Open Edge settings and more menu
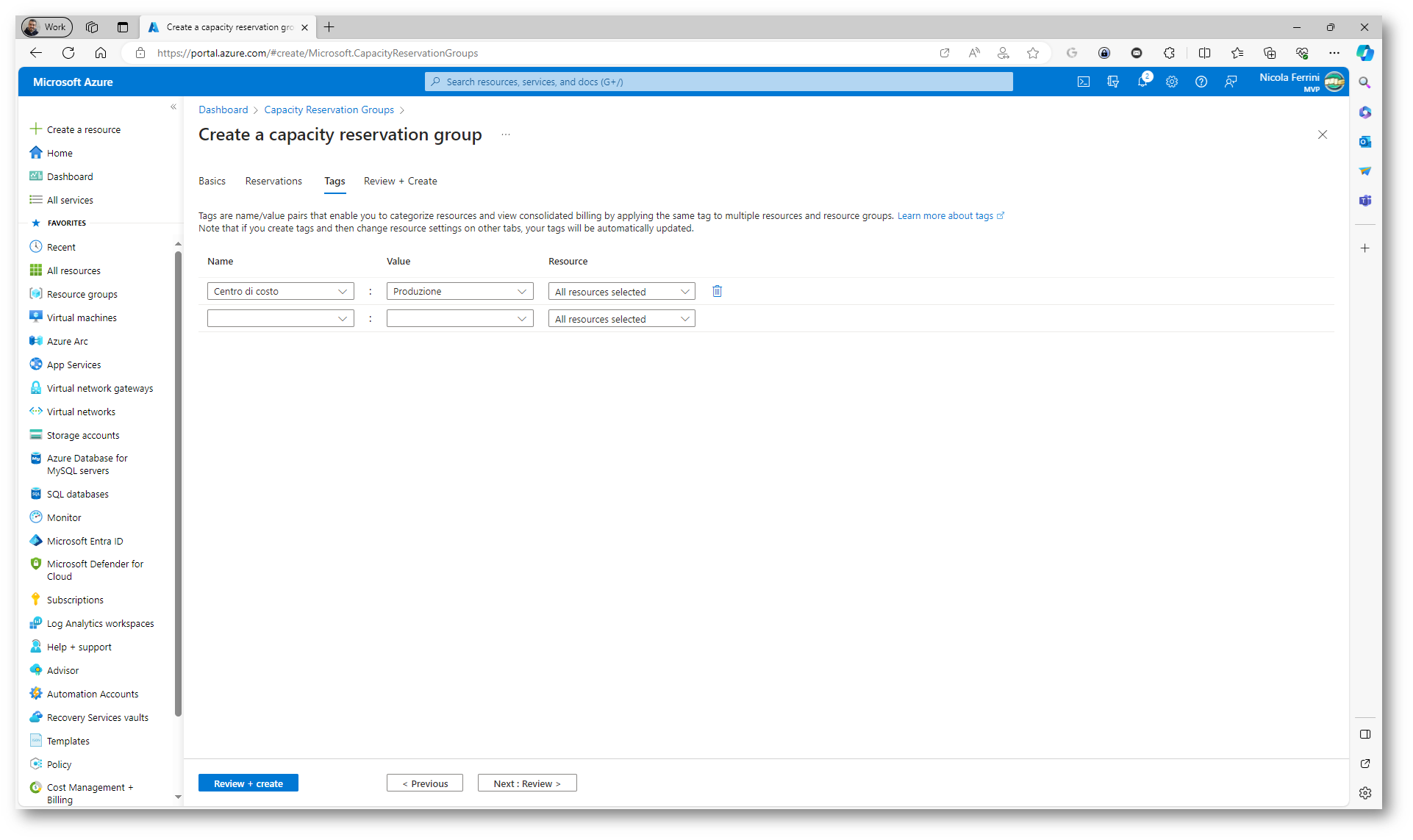 click(x=1334, y=53)
